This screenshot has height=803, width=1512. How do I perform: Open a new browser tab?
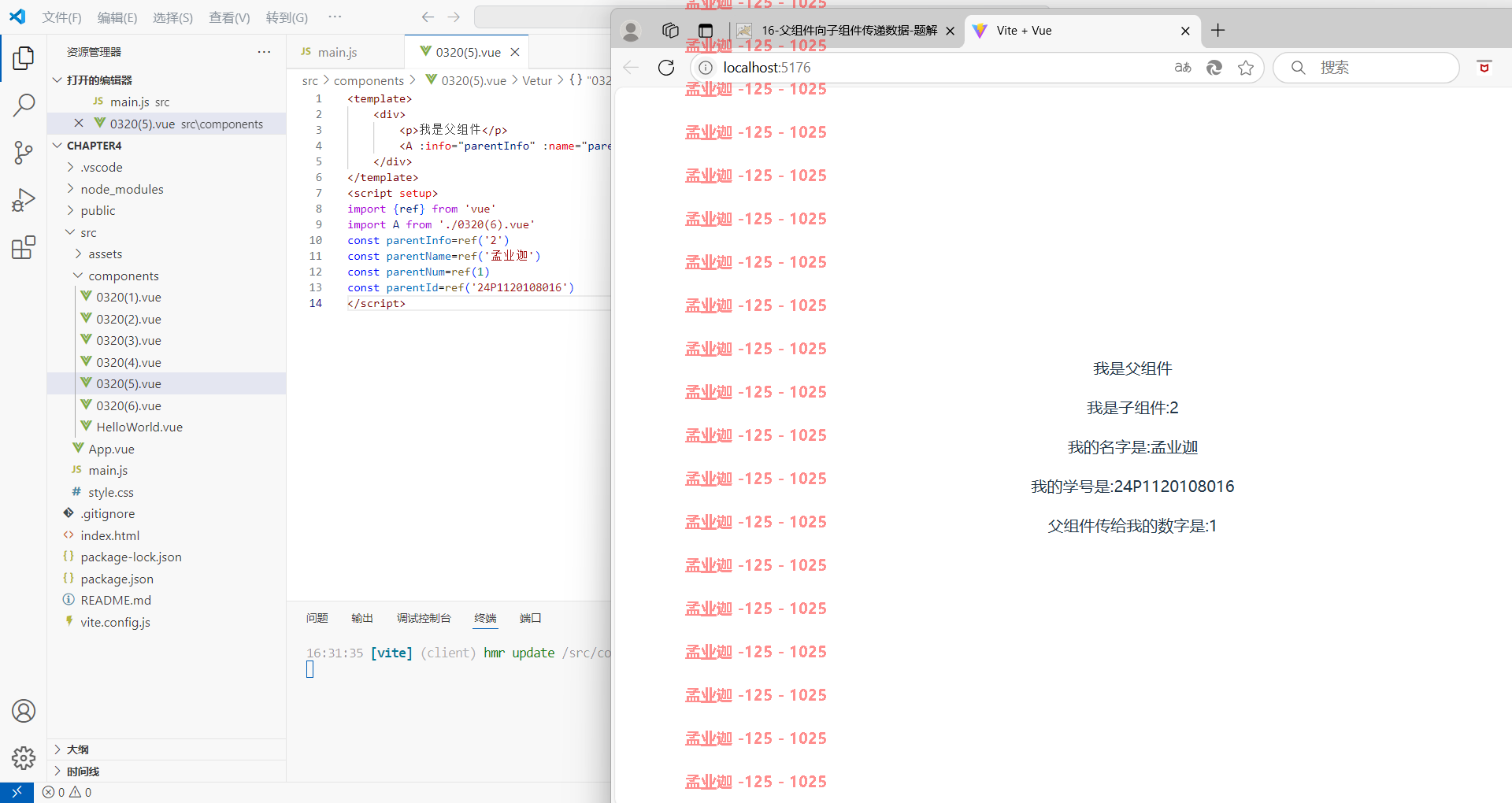1218,31
